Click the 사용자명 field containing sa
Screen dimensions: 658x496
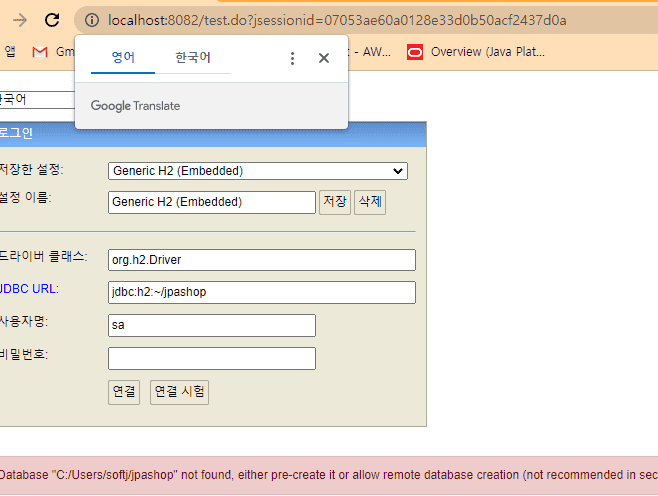pos(212,325)
